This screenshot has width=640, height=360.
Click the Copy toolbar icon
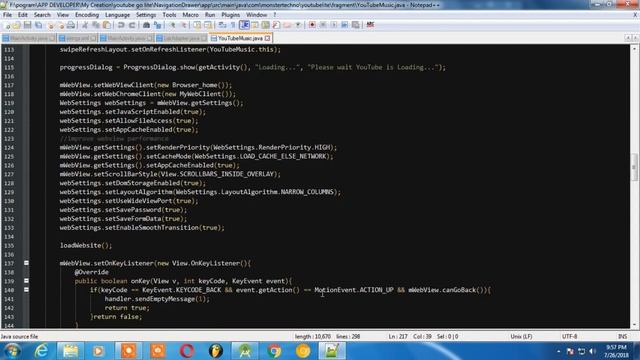(96, 25)
